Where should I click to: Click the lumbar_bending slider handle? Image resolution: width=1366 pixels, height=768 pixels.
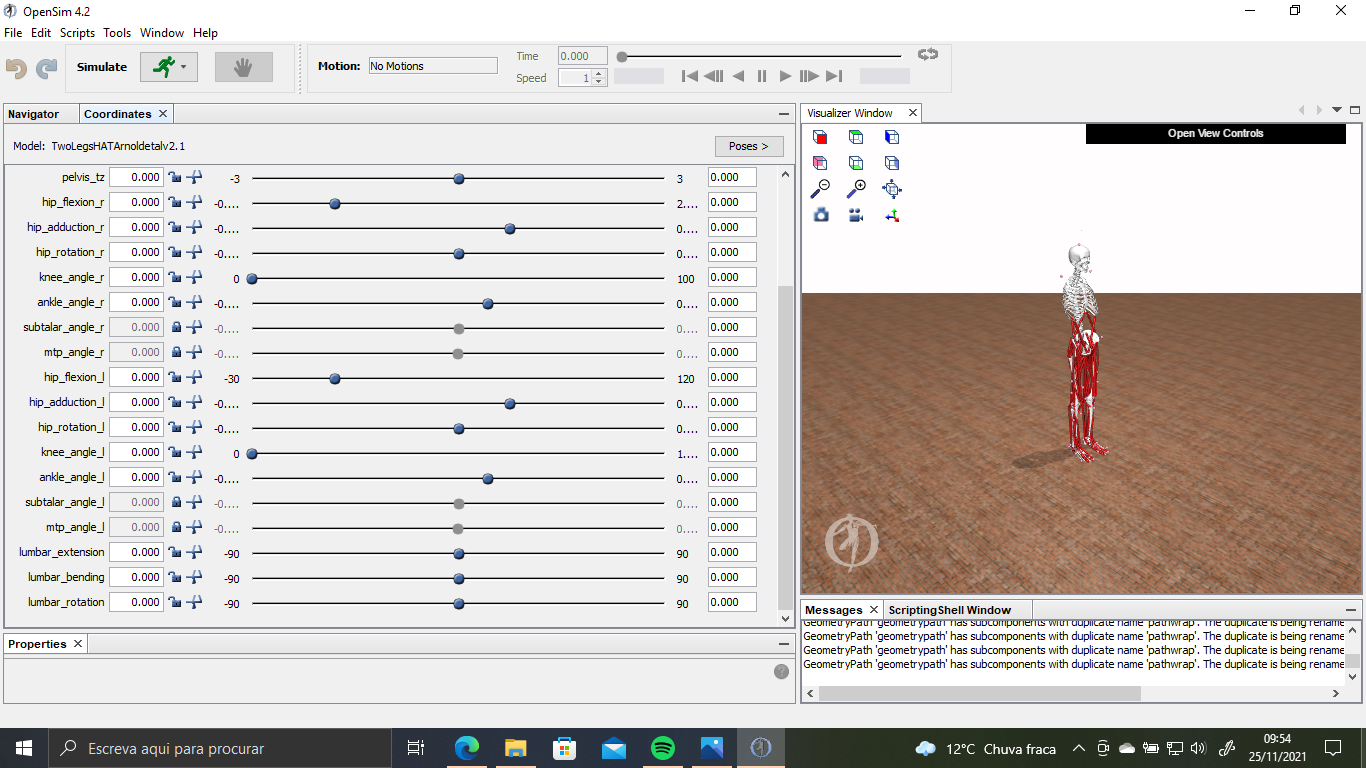point(459,579)
